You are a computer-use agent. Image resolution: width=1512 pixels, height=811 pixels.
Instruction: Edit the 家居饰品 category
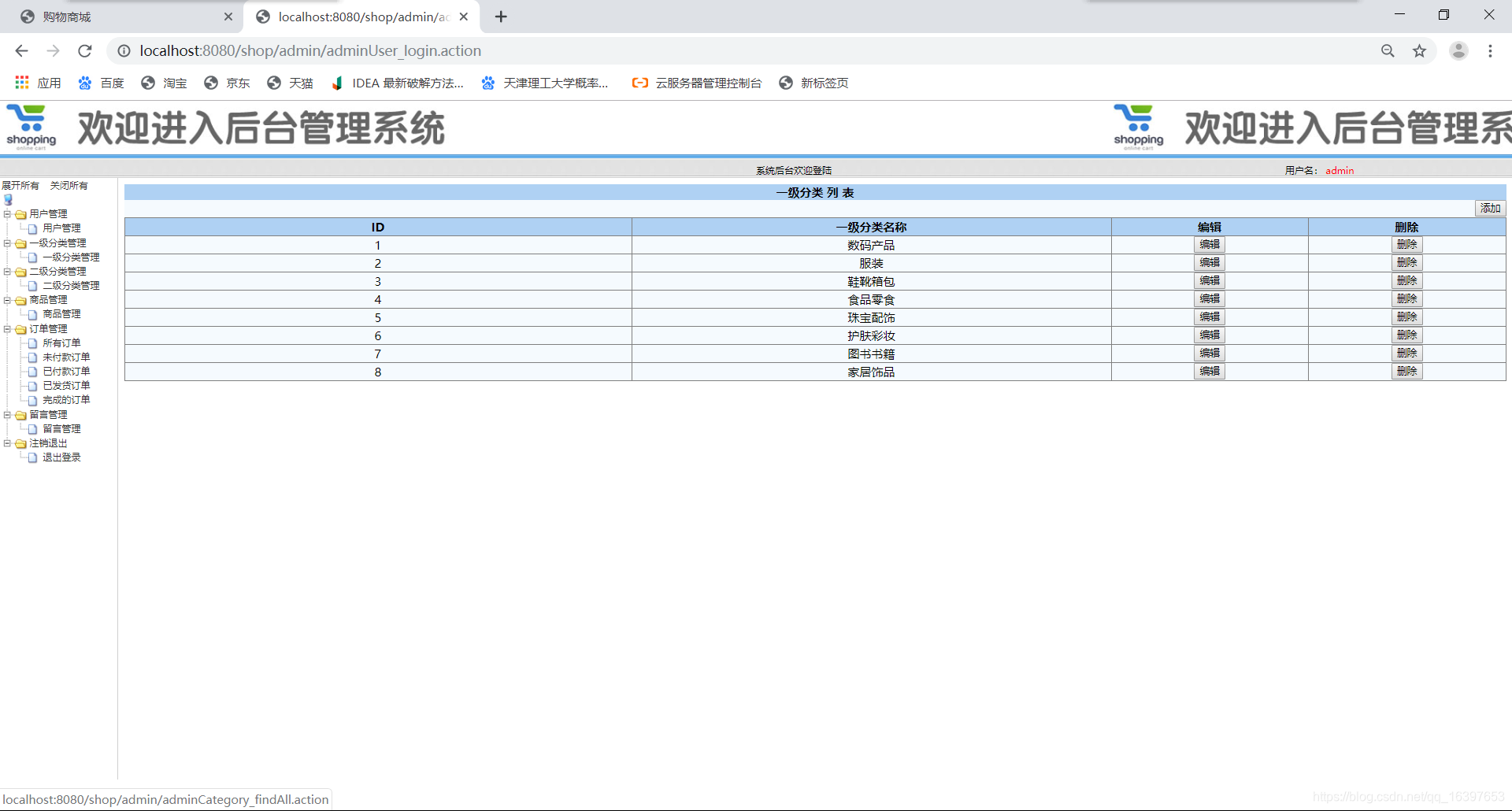click(1210, 372)
